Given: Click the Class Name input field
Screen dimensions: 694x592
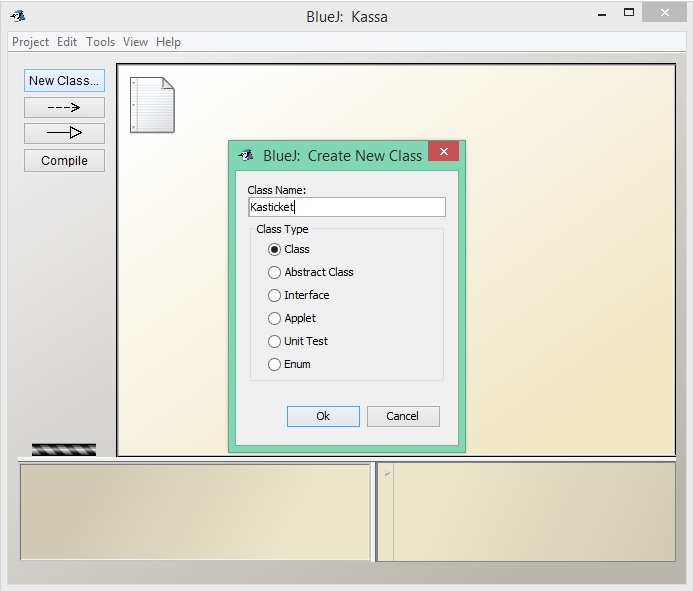Looking at the screenshot, I should pos(347,207).
